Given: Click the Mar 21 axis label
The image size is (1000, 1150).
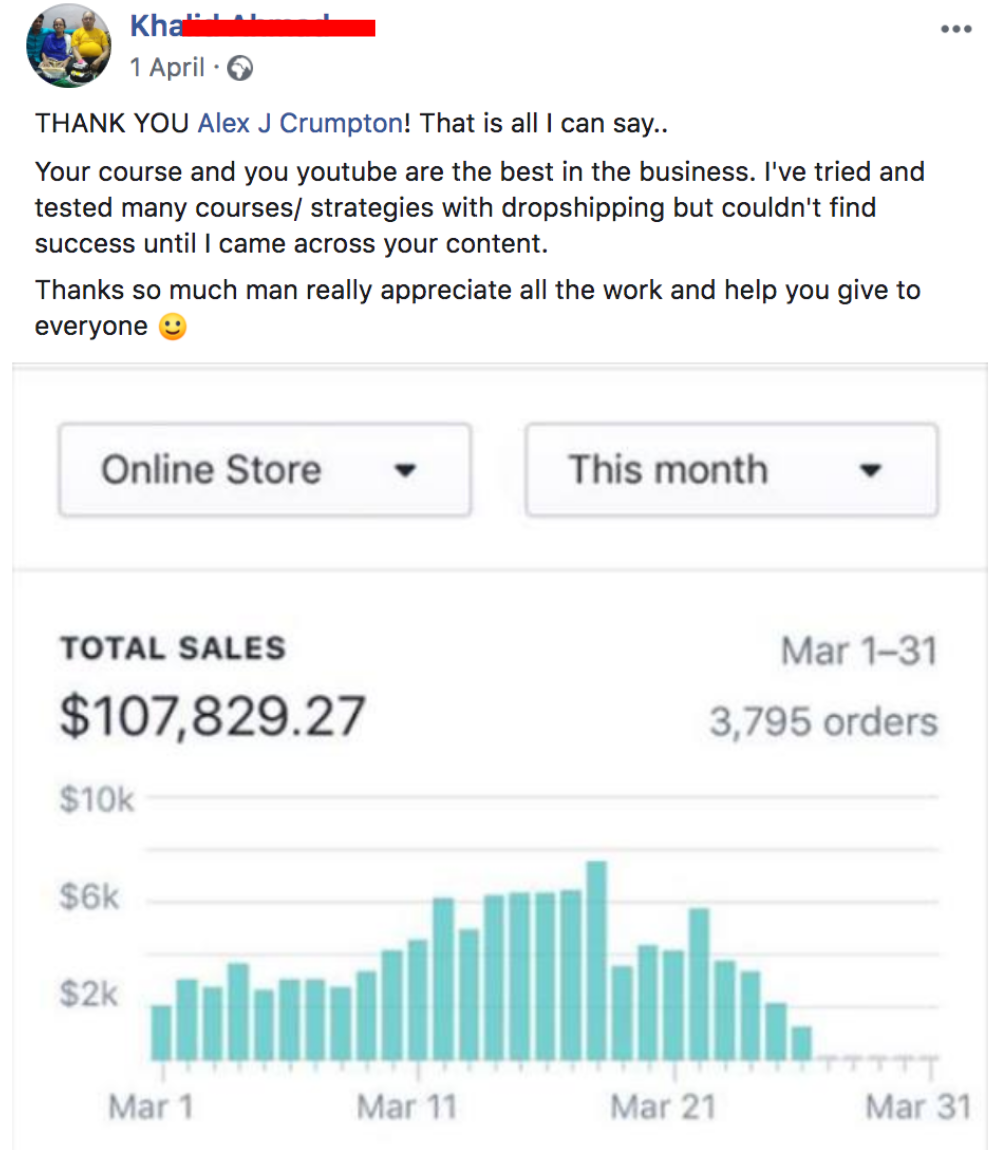Looking at the screenshot, I should click(663, 1107).
